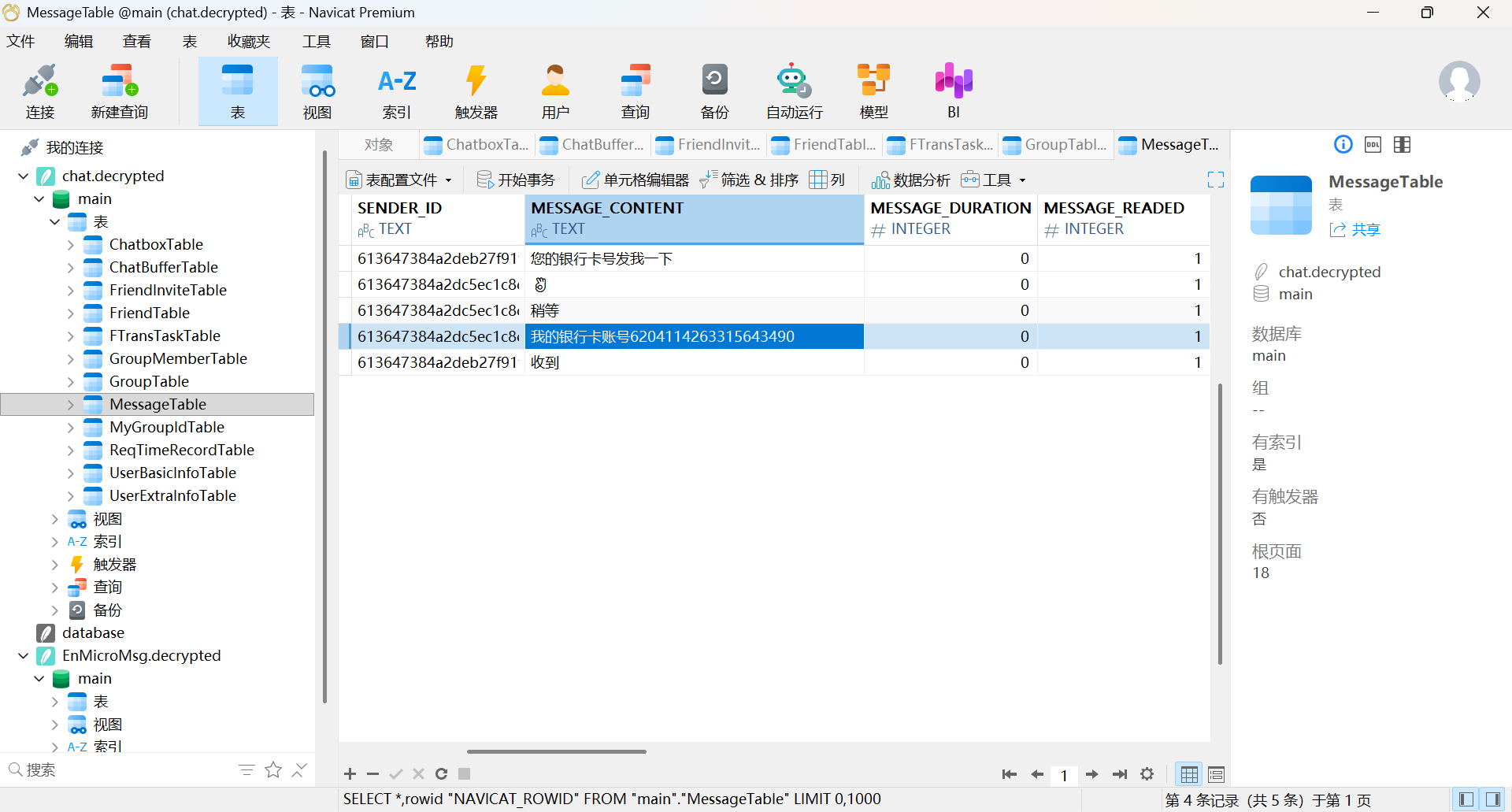Screen dimensions: 1512x812
Task: Click 开始事务 begin transaction button
Action: click(517, 180)
